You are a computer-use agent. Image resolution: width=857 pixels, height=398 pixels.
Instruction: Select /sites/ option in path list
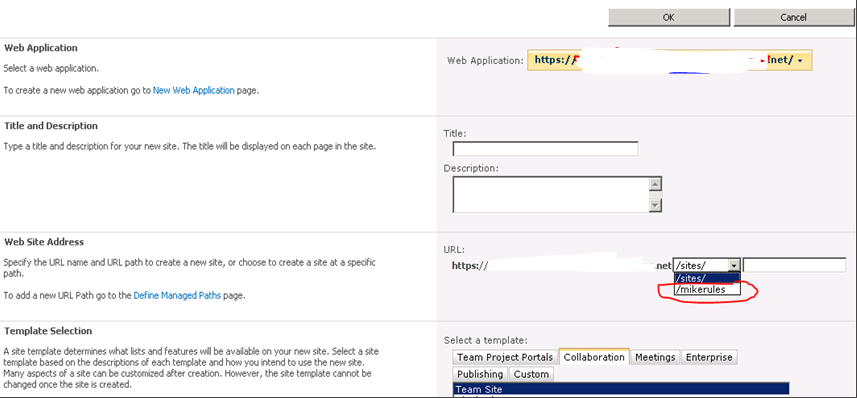click(x=707, y=277)
